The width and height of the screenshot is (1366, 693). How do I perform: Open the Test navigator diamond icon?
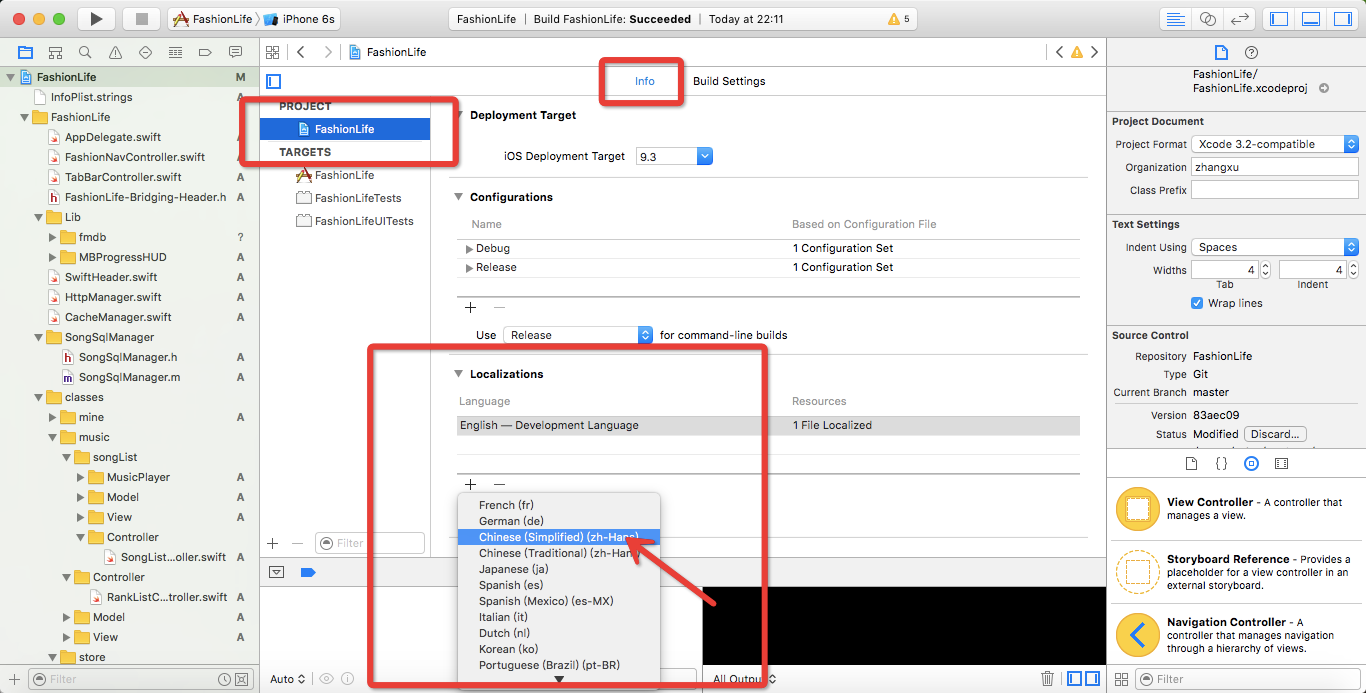click(x=145, y=52)
